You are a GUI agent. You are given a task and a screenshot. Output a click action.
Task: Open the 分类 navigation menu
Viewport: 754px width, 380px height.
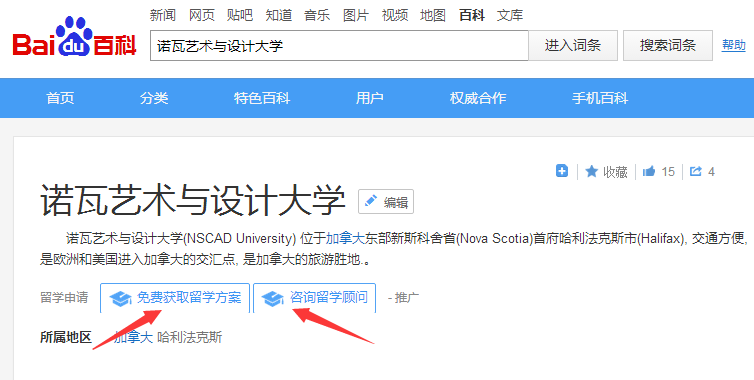[x=154, y=98]
